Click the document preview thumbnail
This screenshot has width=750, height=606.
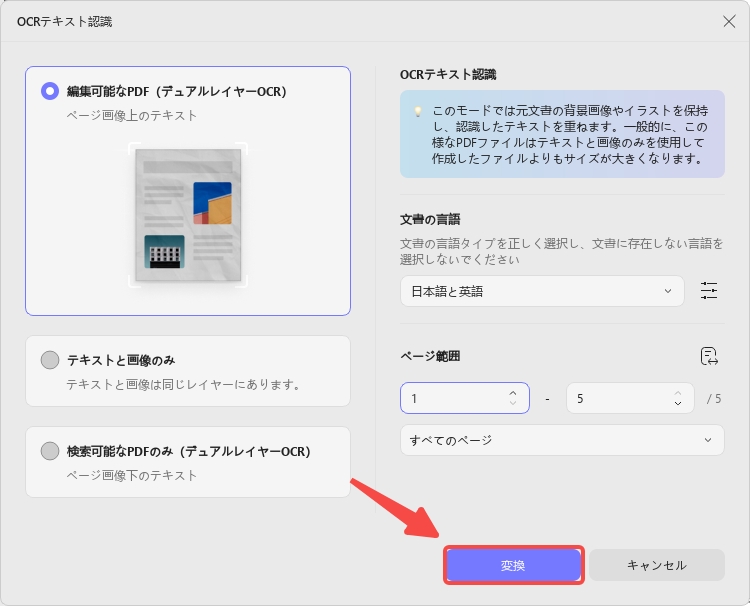point(188,215)
